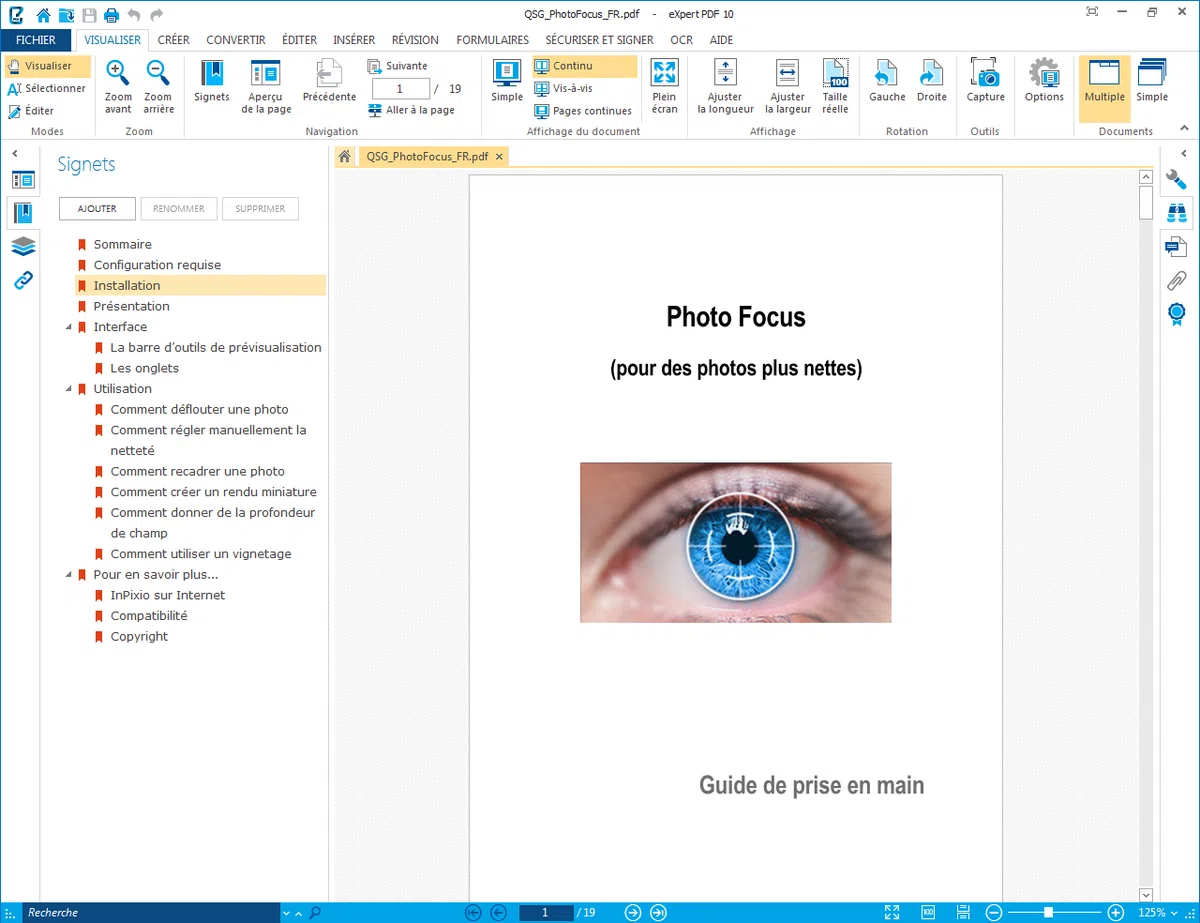Image resolution: width=1200 pixels, height=923 pixels.
Task: Open page thumbnails panel in left sidebar
Action: [23, 180]
